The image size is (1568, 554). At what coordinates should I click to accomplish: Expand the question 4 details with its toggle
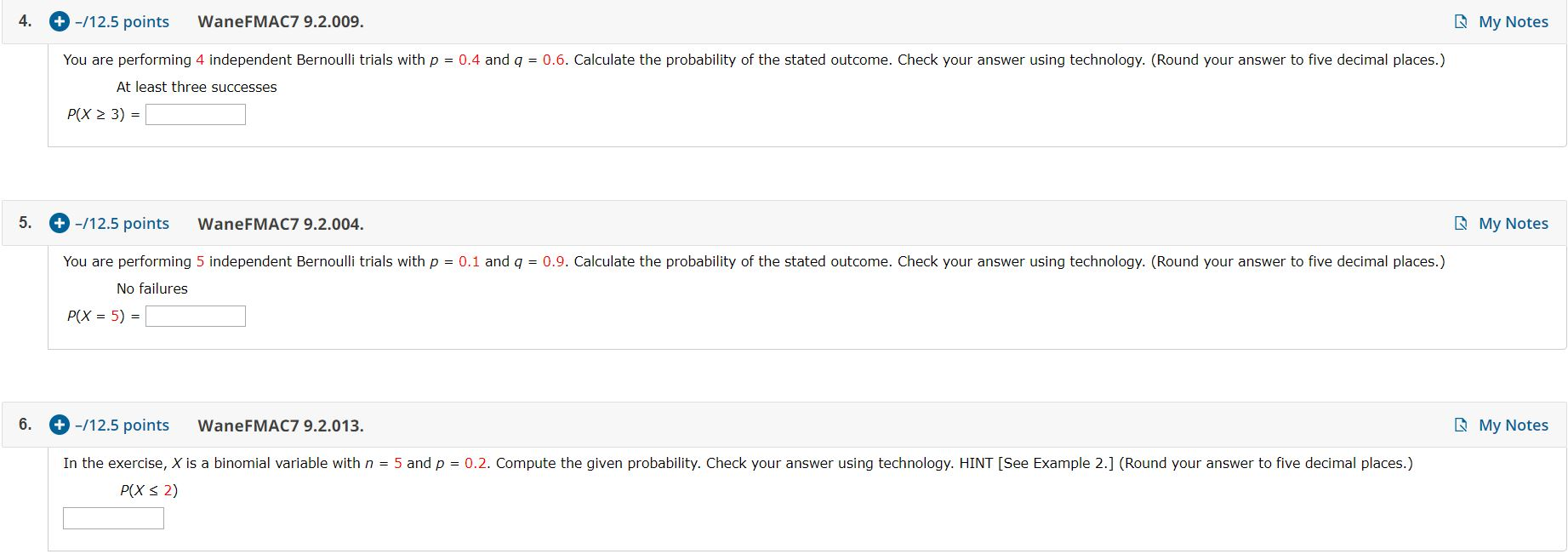(x=58, y=22)
